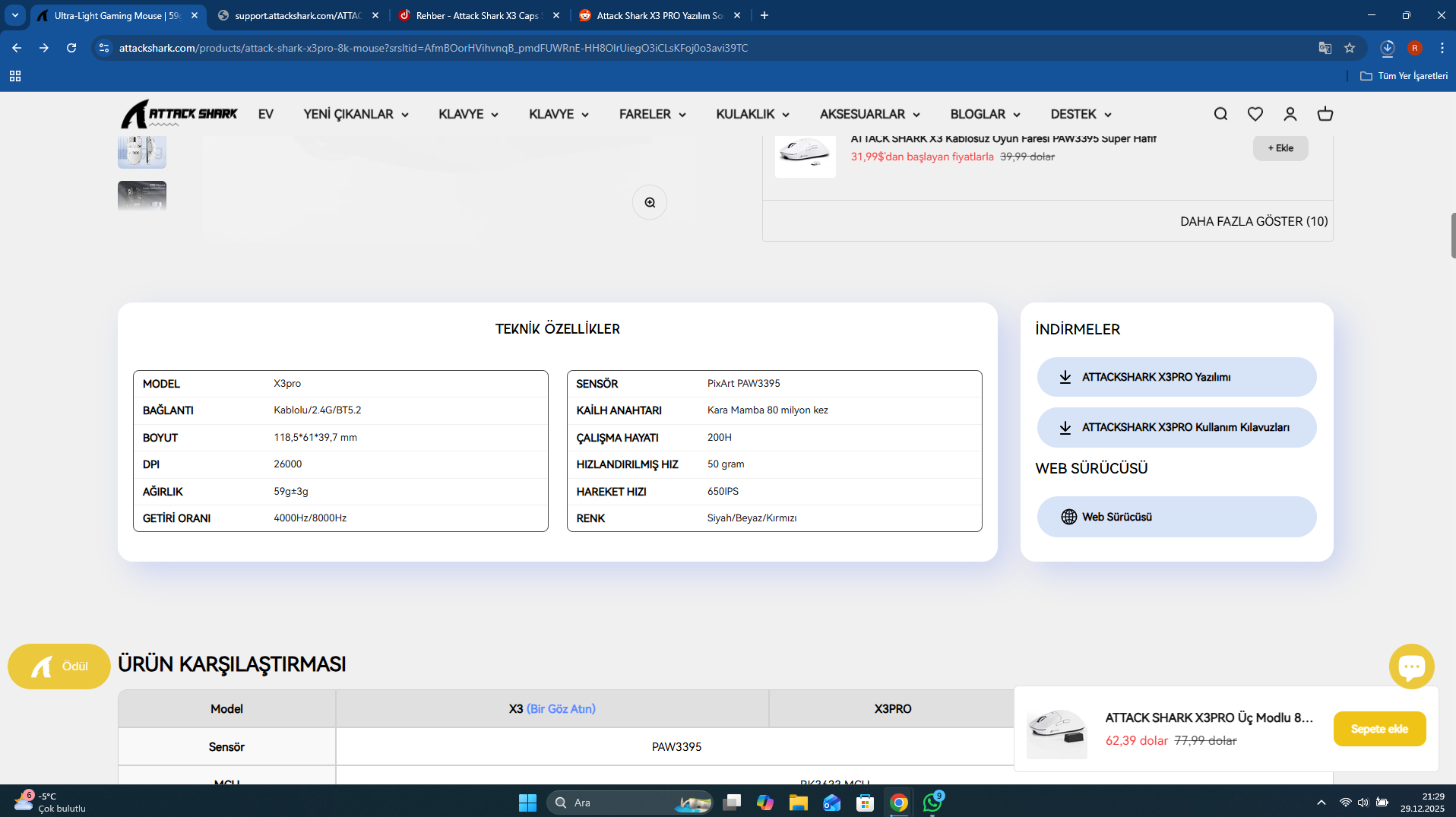
Task: Open Task View from the taskbar
Action: coord(731,803)
